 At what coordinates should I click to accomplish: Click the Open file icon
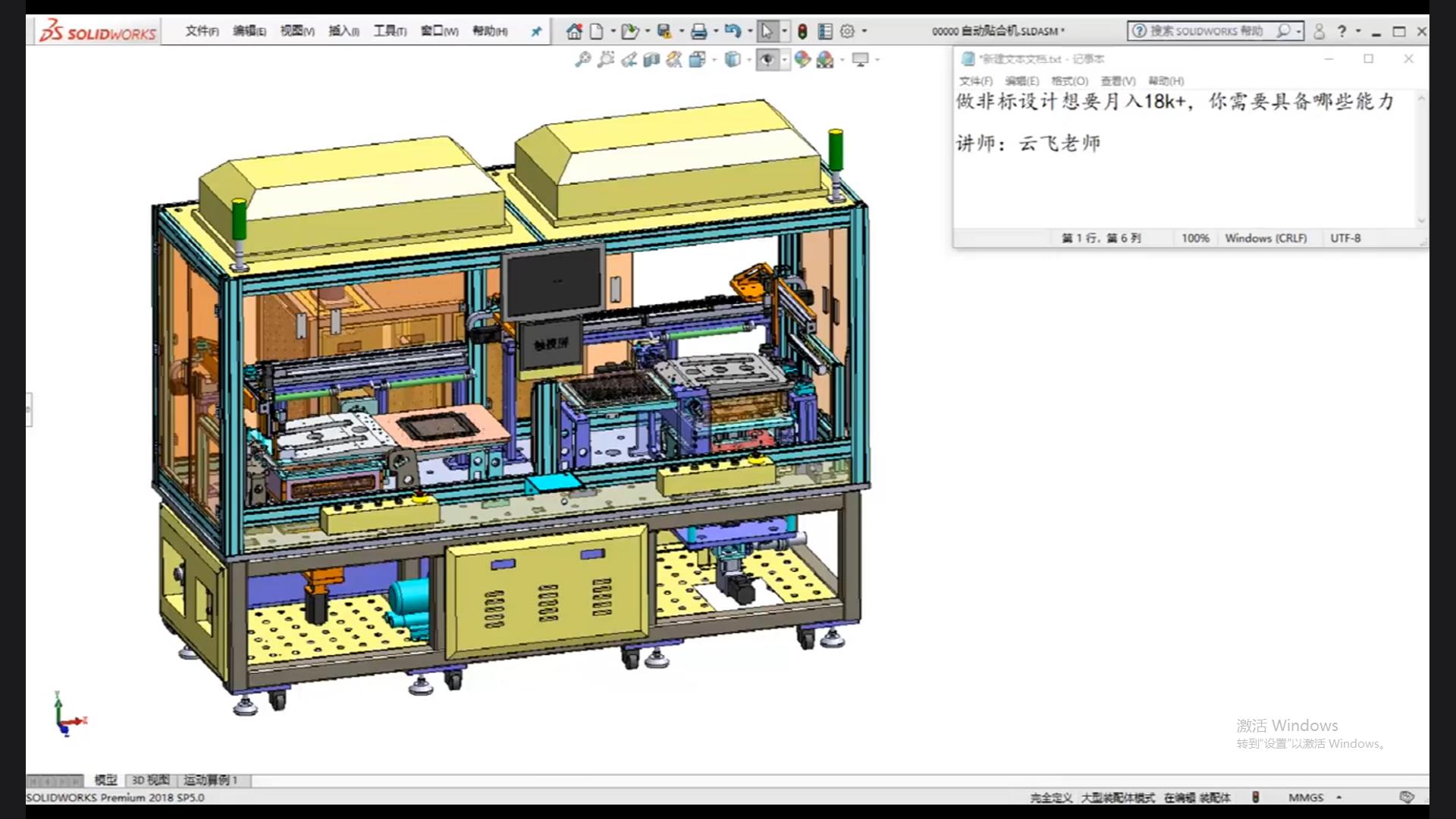(629, 31)
